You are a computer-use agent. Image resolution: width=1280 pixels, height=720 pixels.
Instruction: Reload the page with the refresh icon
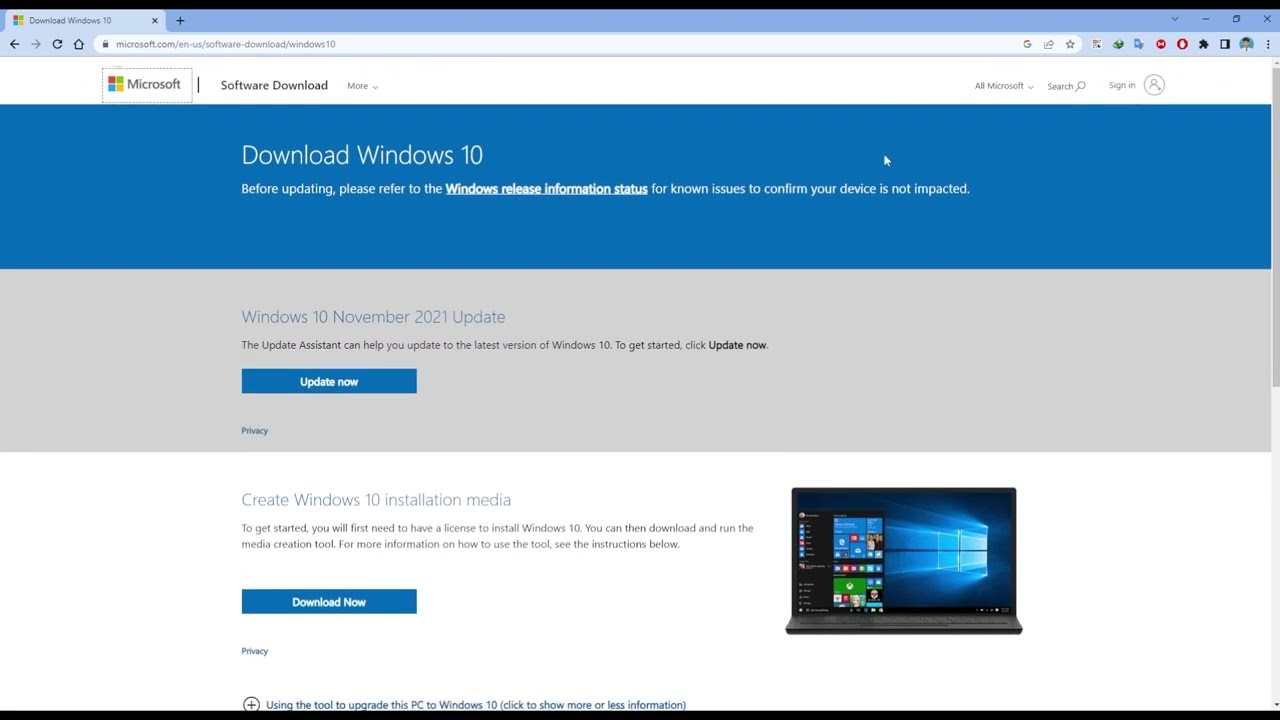pos(57,44)
